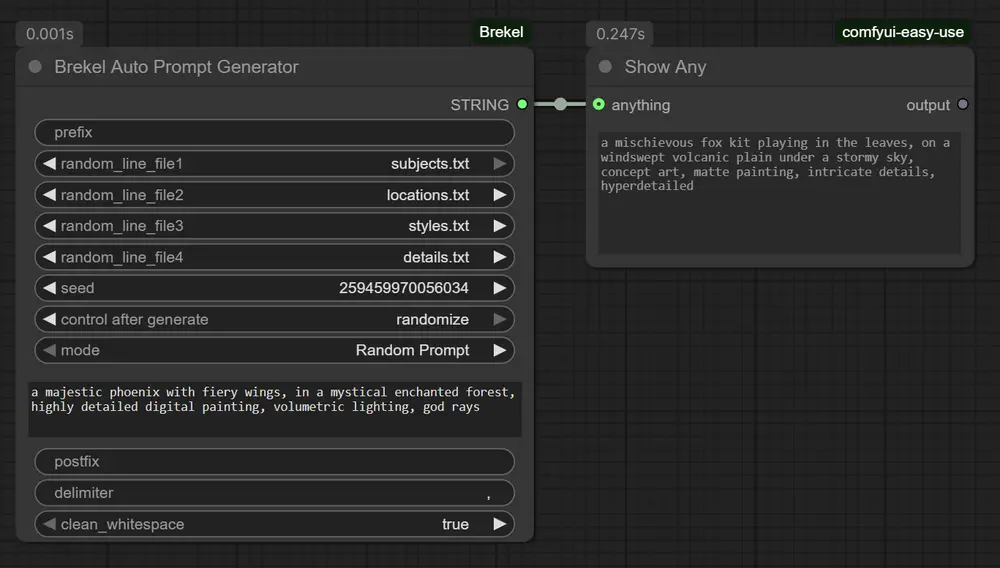The height and width of the screenshot is (568, 1000).
Task: Previous file arrow for random_line_file3
Action: pos(49,226)
